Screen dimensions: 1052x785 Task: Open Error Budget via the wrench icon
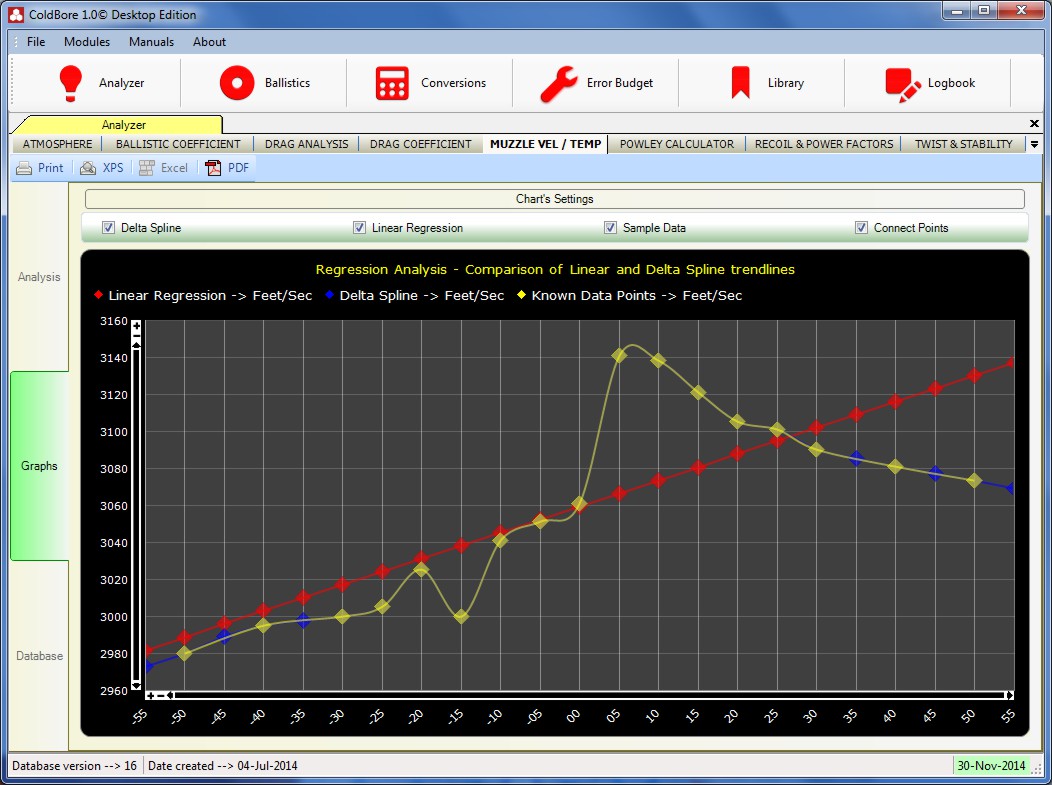coord(558,84)
